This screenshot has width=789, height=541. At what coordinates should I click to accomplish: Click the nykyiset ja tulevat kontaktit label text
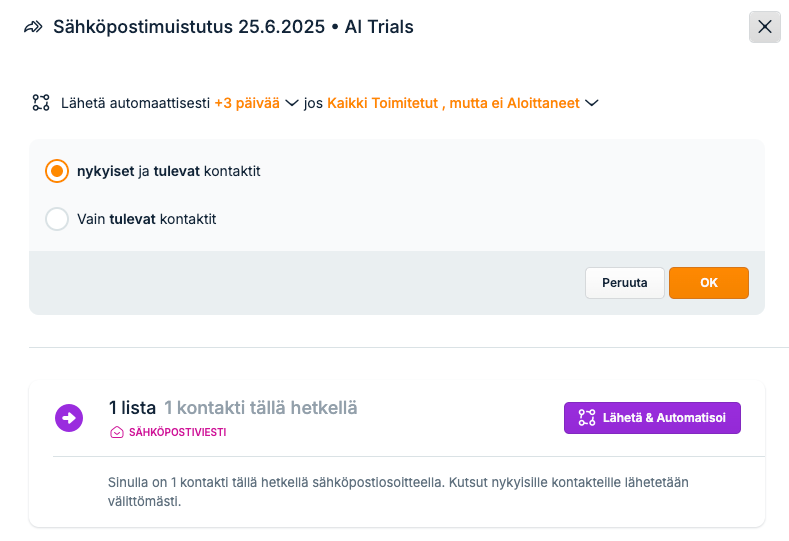coord(169,171)
